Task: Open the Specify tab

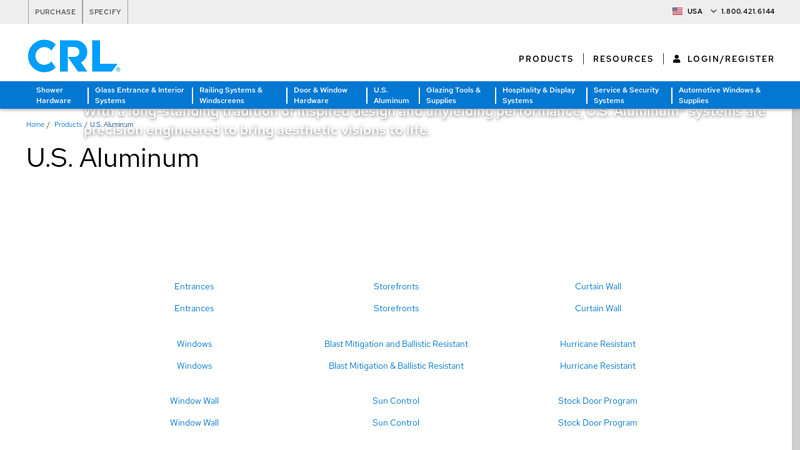Action: (105, 12)
